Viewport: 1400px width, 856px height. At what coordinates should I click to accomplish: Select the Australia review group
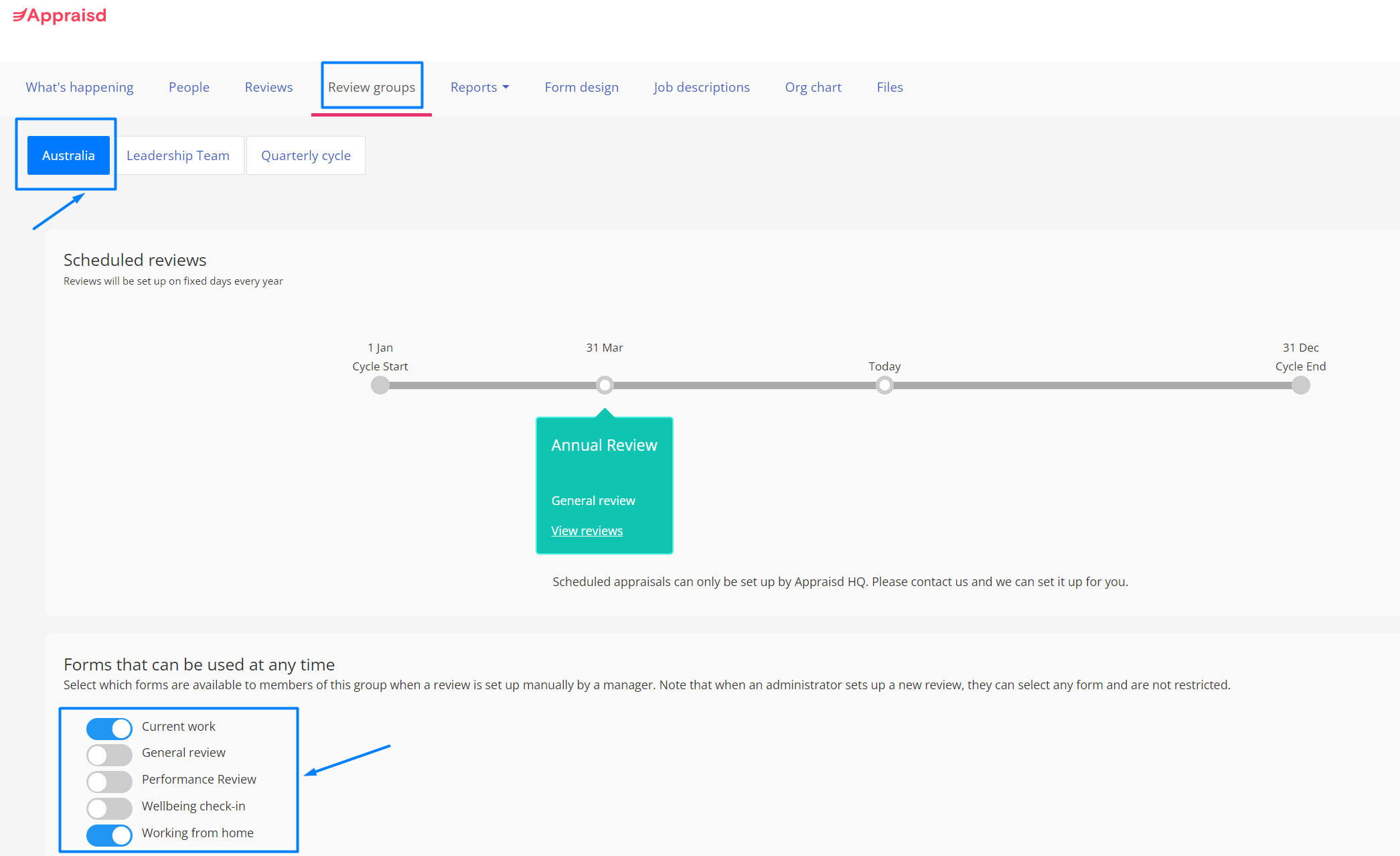click(x=68, y=155)
